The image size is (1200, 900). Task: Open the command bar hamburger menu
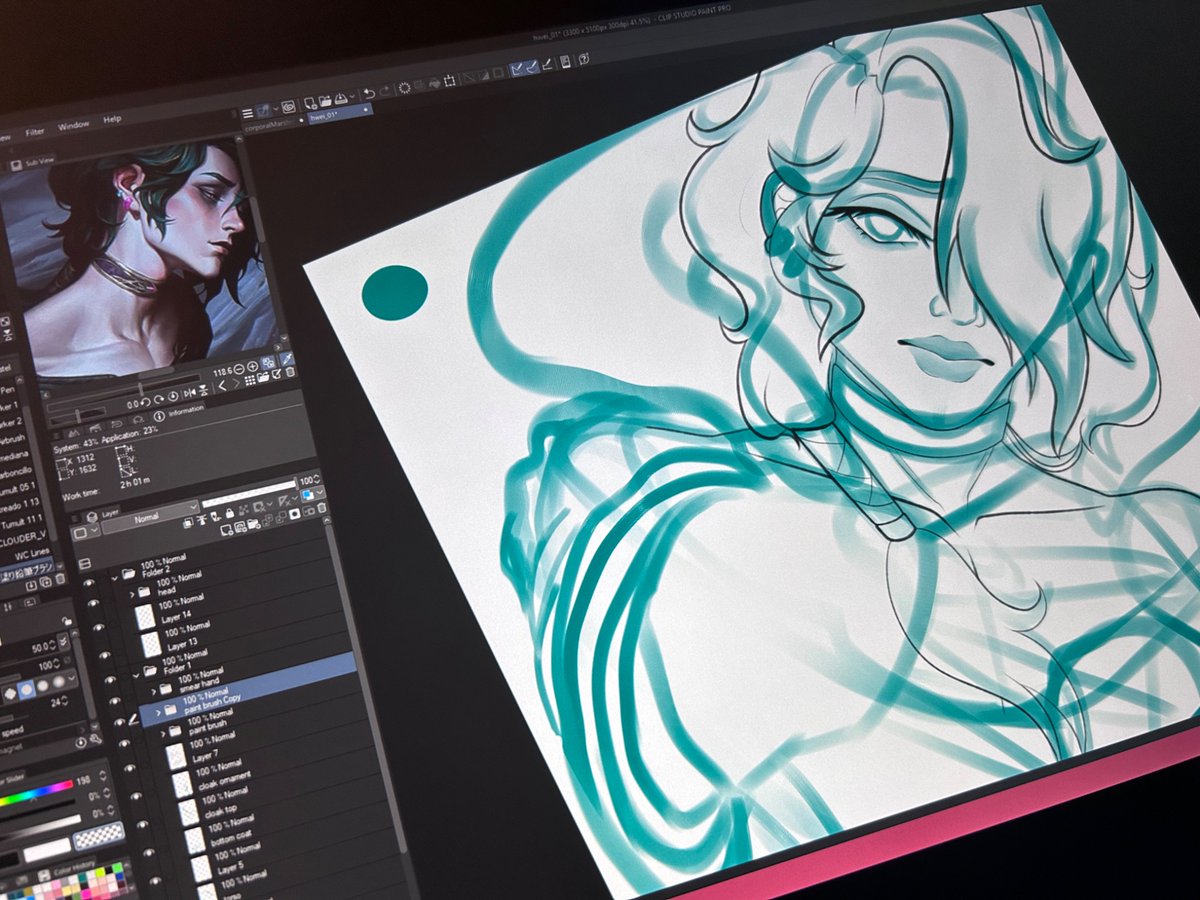tap(248, 113)
